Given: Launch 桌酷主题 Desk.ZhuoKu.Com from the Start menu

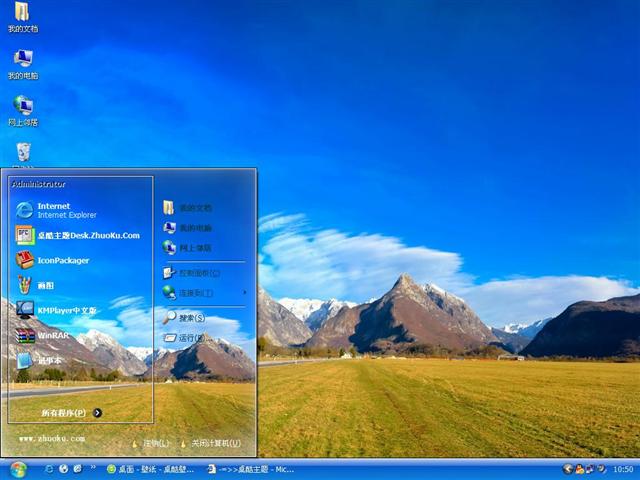Looking at the screenshot, I should (x=78, y=236).
